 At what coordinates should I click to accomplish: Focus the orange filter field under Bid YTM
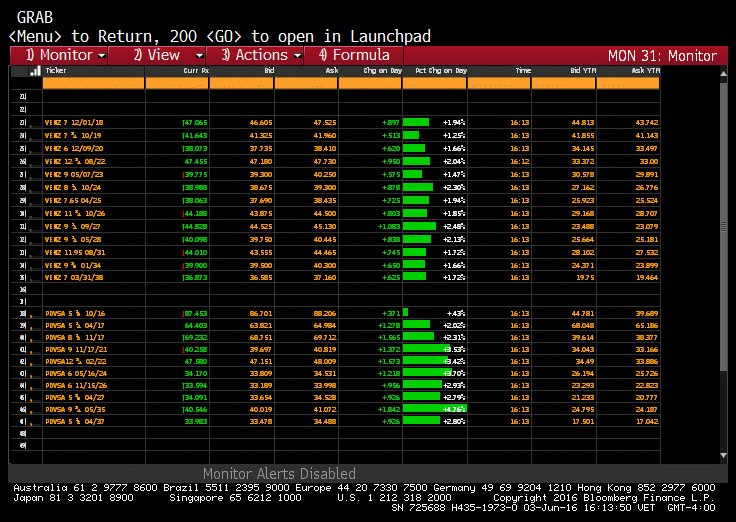click(x=564, y=84)
